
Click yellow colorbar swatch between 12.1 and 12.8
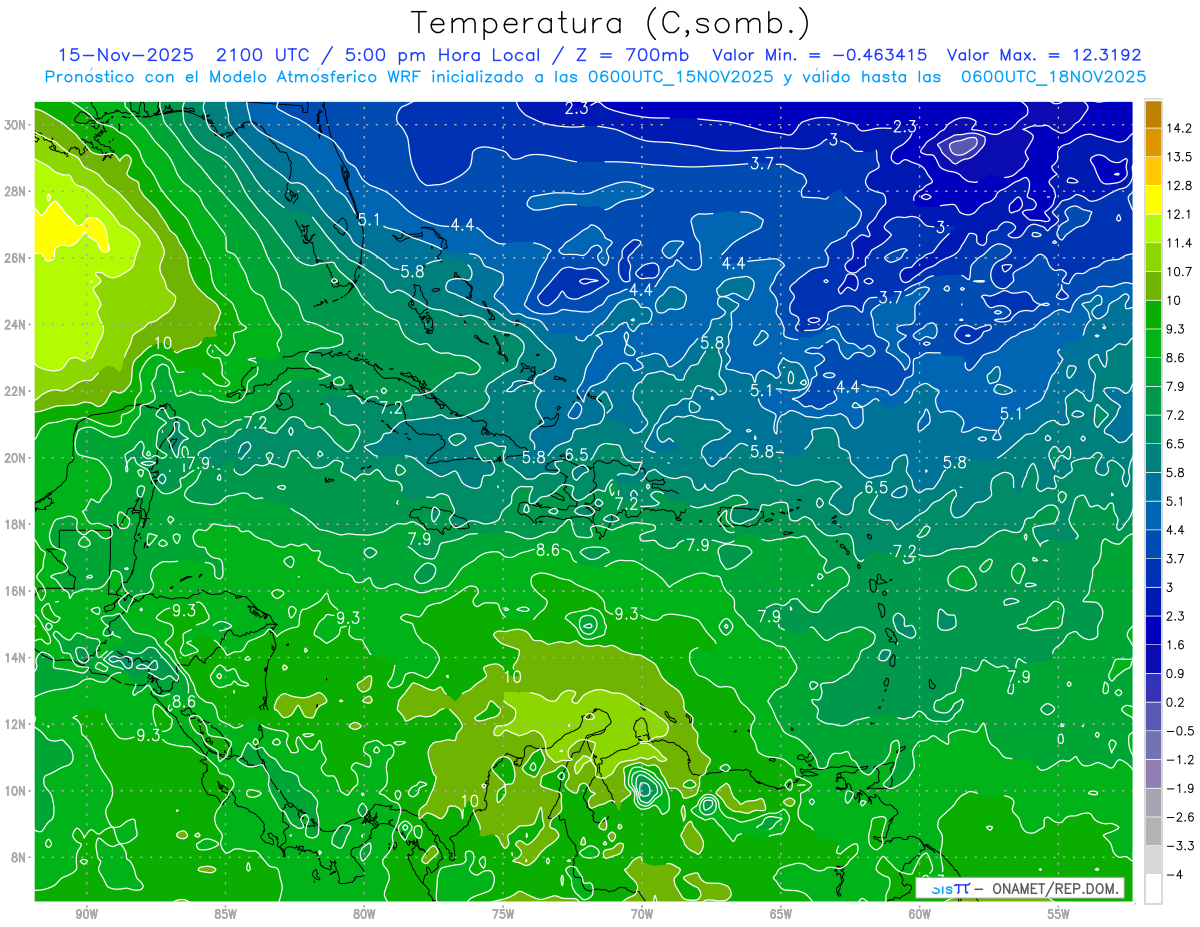(1153, 200)
